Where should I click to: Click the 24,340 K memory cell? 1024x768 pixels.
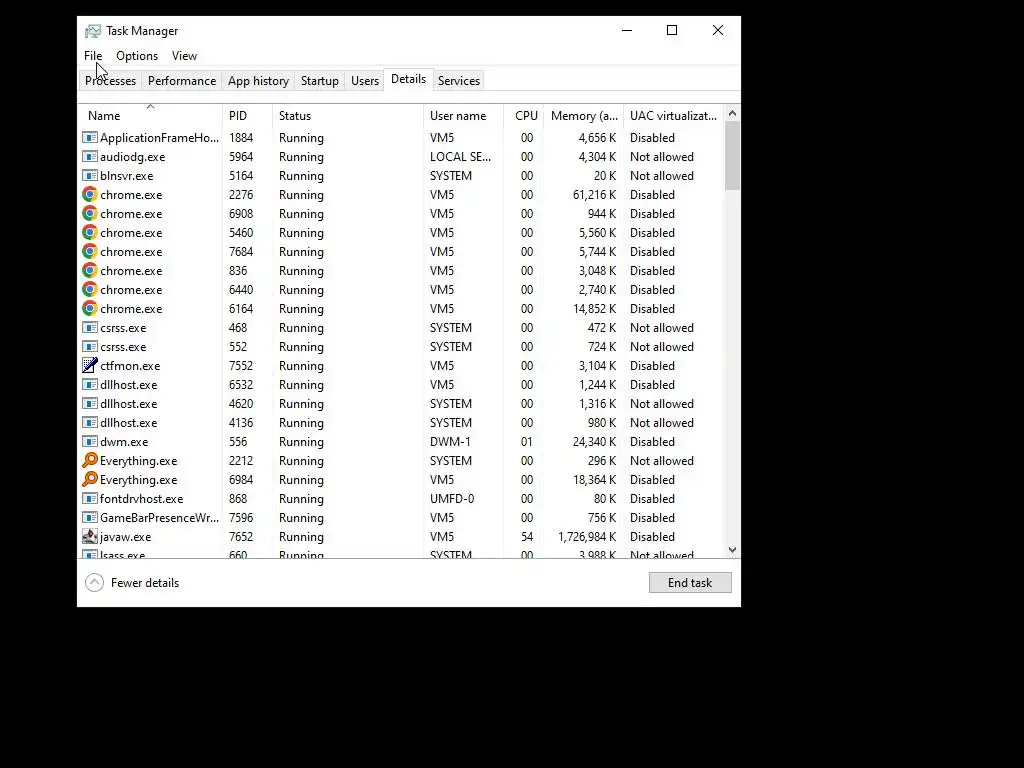594,441
